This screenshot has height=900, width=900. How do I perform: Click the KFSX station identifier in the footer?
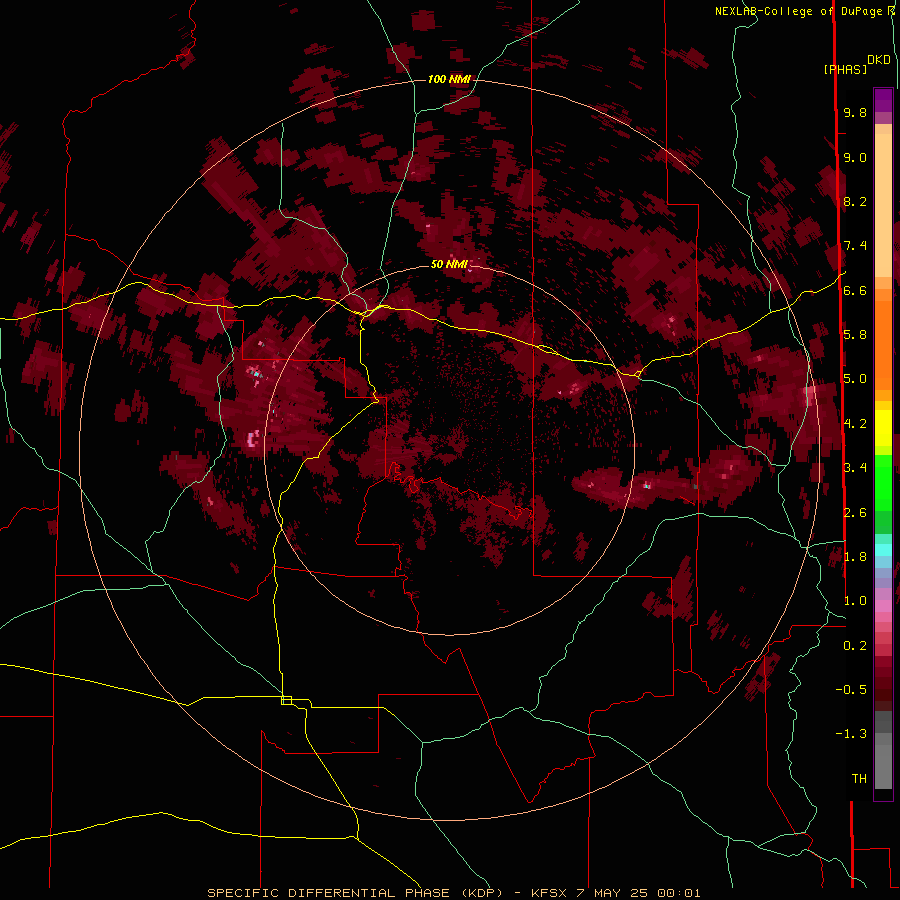point(549,893)
